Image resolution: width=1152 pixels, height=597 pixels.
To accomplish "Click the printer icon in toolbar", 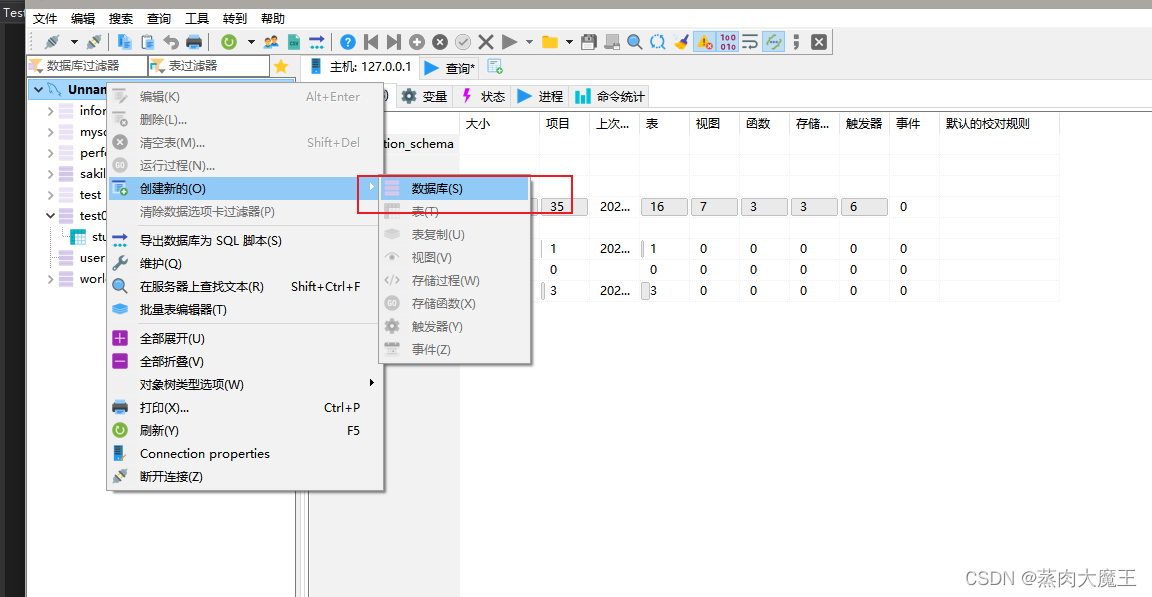I will click(x=194, y=42).
